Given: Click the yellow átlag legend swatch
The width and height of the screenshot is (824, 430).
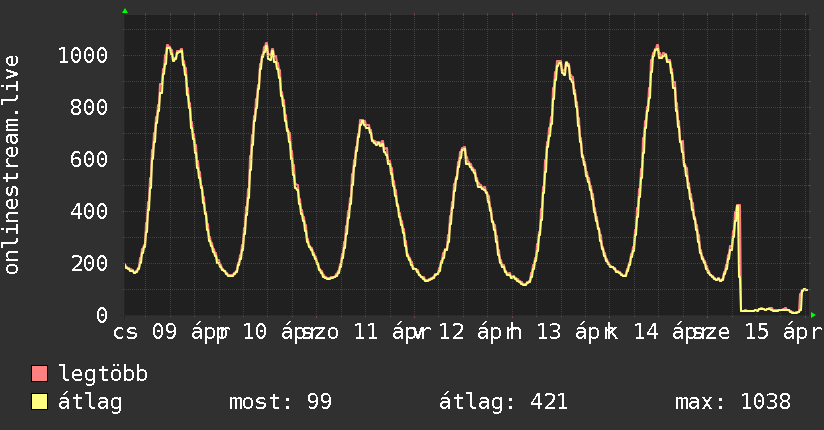Looking at the screenshot, I should [39, 402].
